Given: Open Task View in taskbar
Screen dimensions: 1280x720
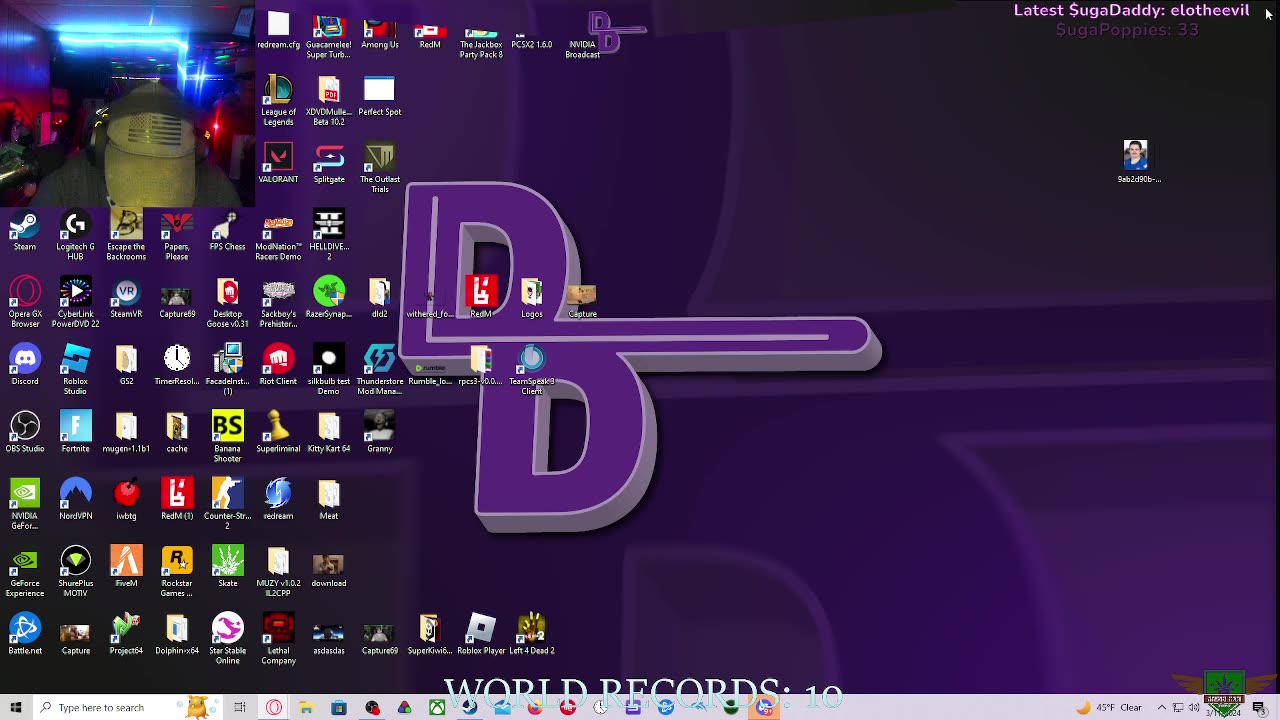Looking at the screenshot, I should [240, 708].
